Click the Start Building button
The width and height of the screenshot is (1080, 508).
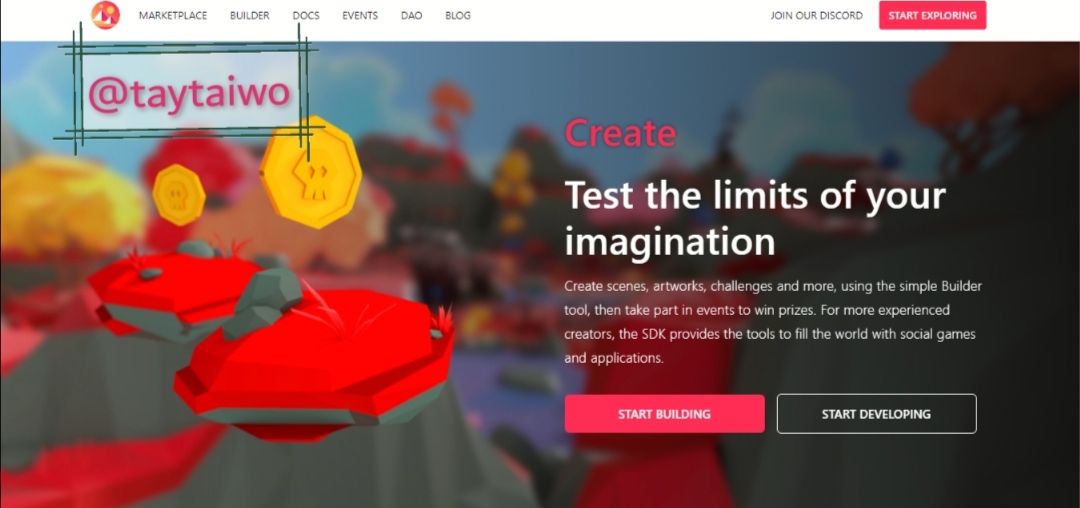[664, 414]
